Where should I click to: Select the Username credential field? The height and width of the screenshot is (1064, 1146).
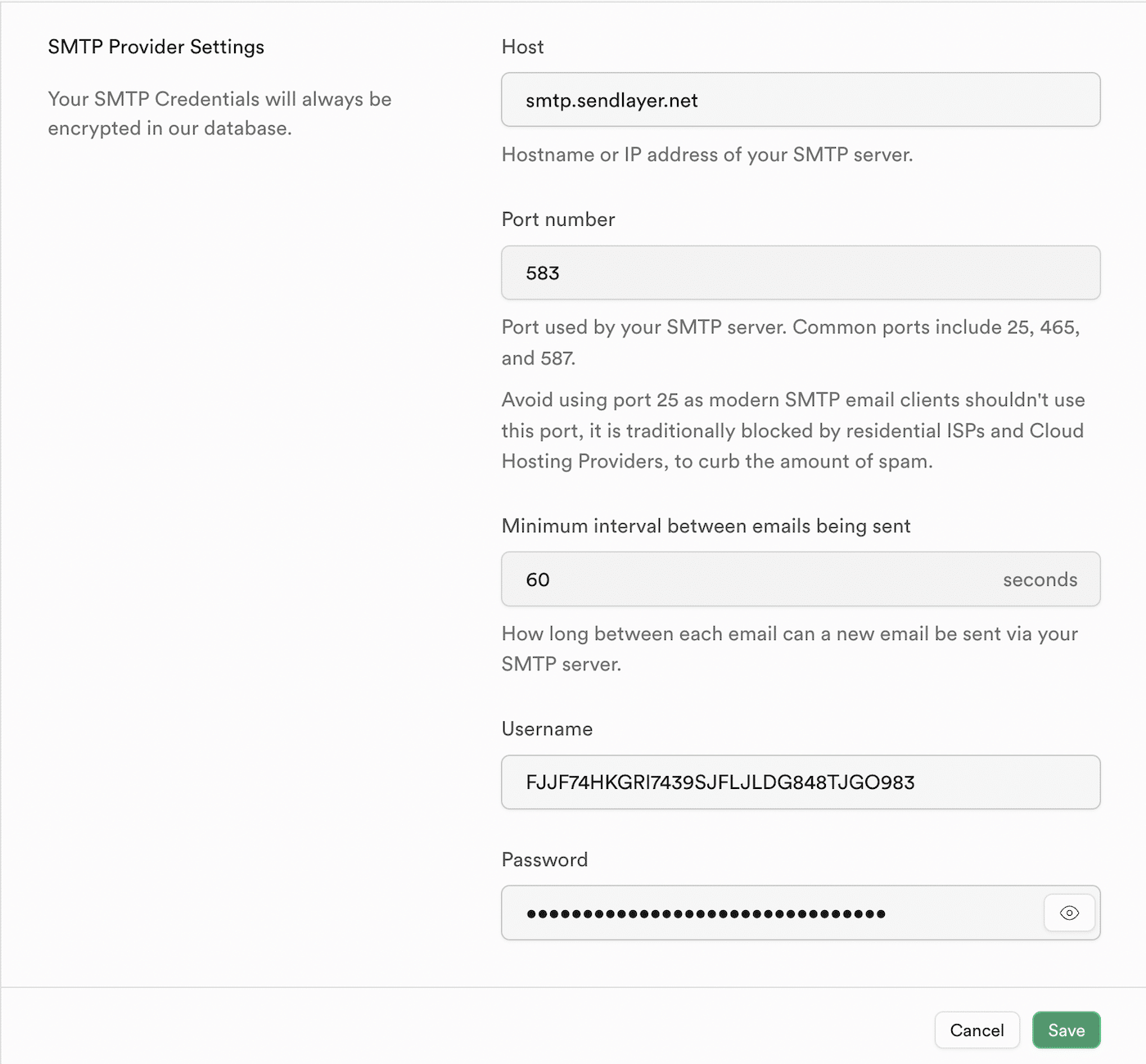pyautogui.click(x=801, y=782)
